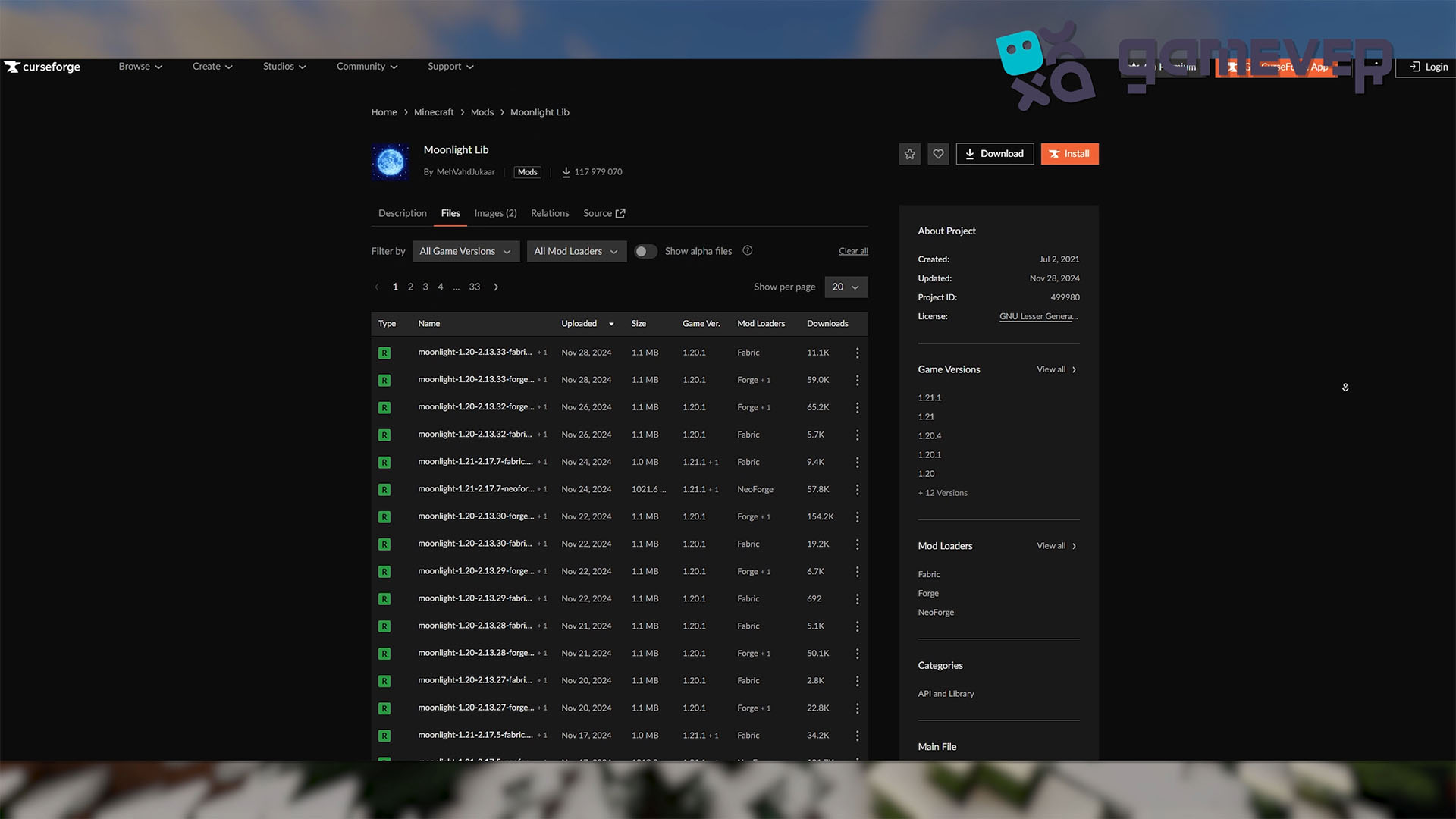Image resolution: width=1456 pixels, height=819 pixels.
Task: Switch to the Images (2) tab
Action: point(494,213)
